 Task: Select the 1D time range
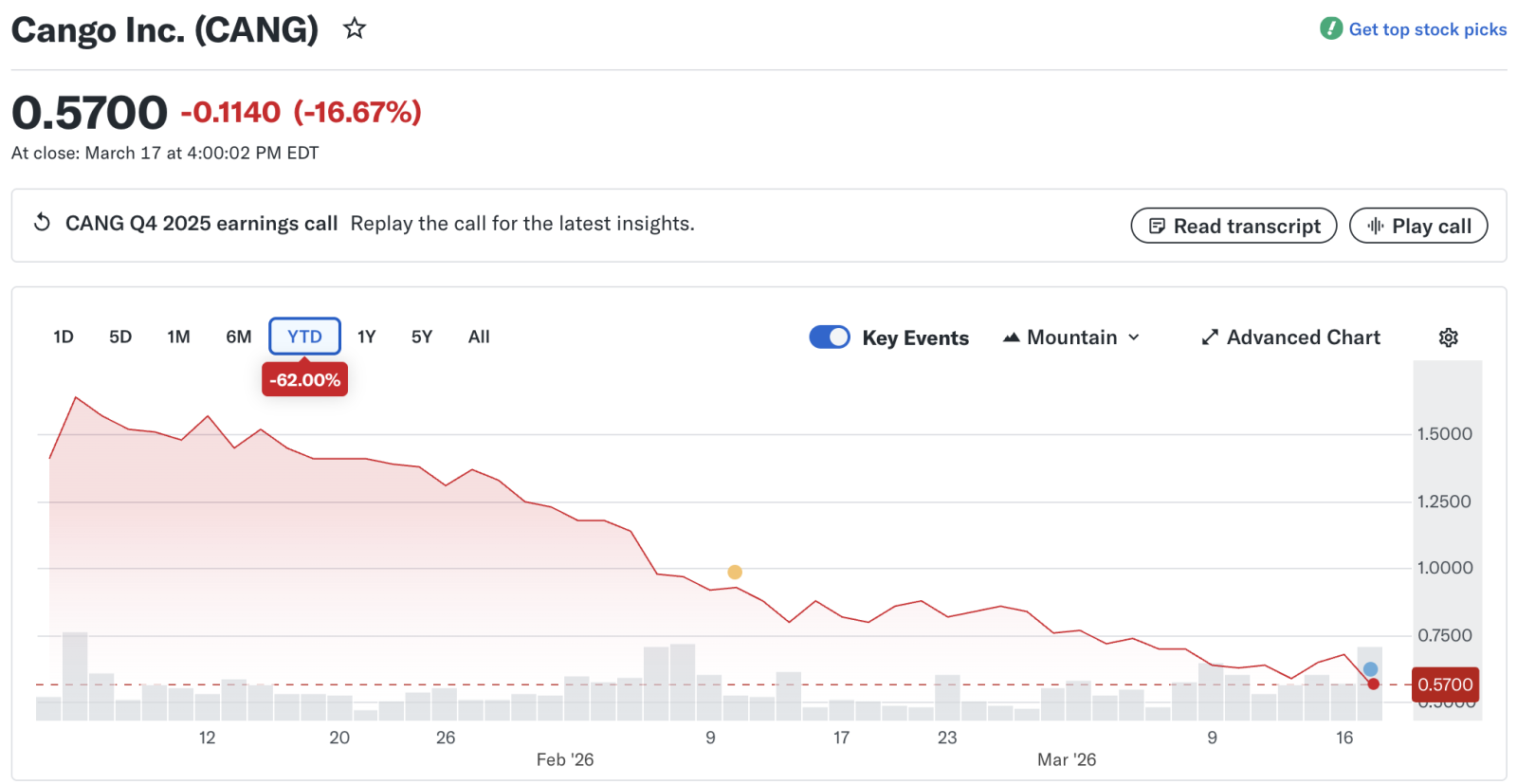(x=64, y=337)
